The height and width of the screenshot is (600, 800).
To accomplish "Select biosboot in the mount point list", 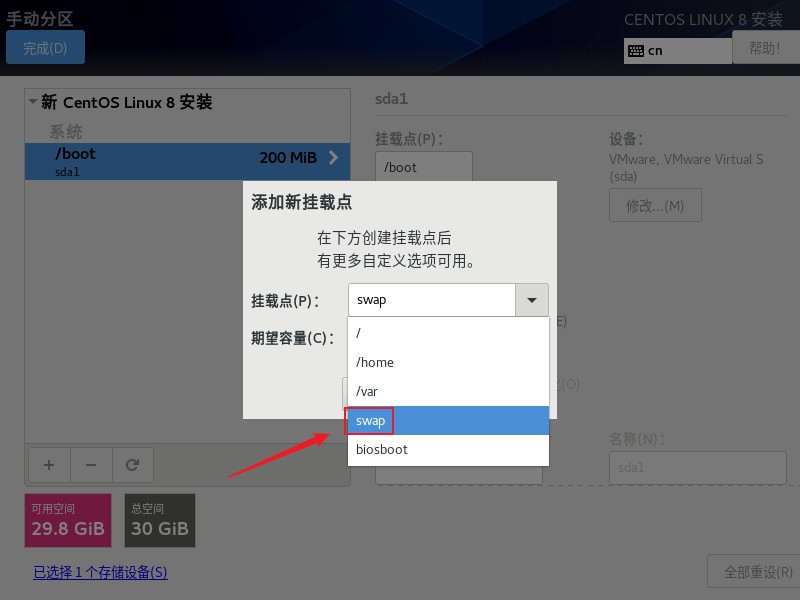I will pyautogui.click(x=448, y=449).
